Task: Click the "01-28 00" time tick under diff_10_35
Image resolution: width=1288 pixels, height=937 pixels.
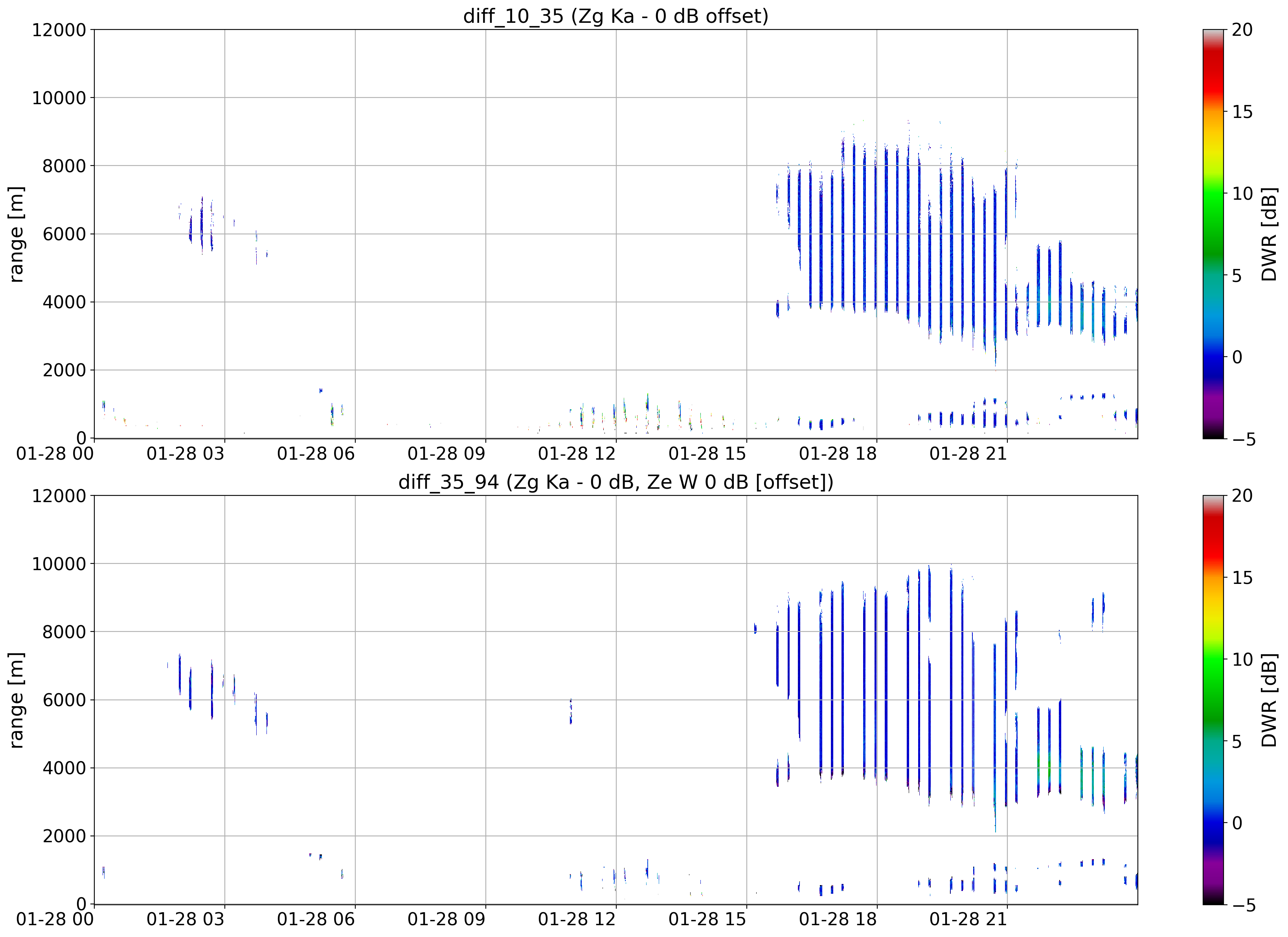Action: tap(55, 453)
